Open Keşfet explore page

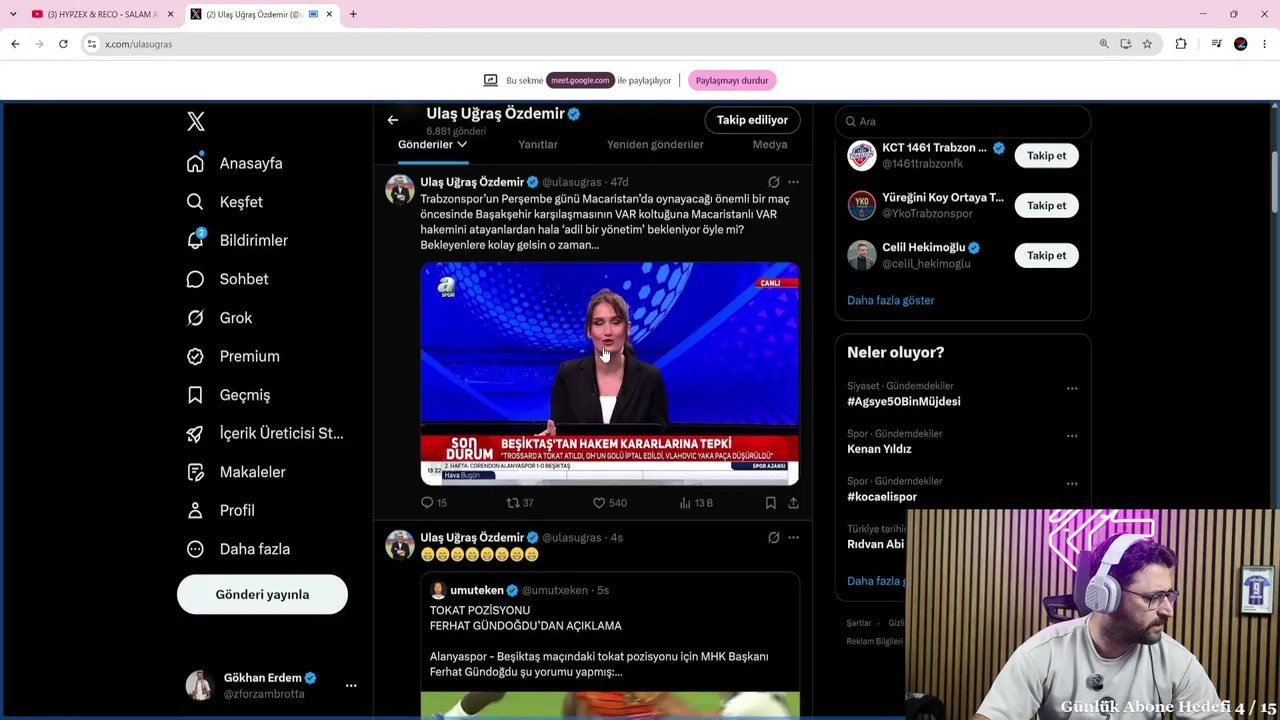pyautogui.click(x=225, y=202)
